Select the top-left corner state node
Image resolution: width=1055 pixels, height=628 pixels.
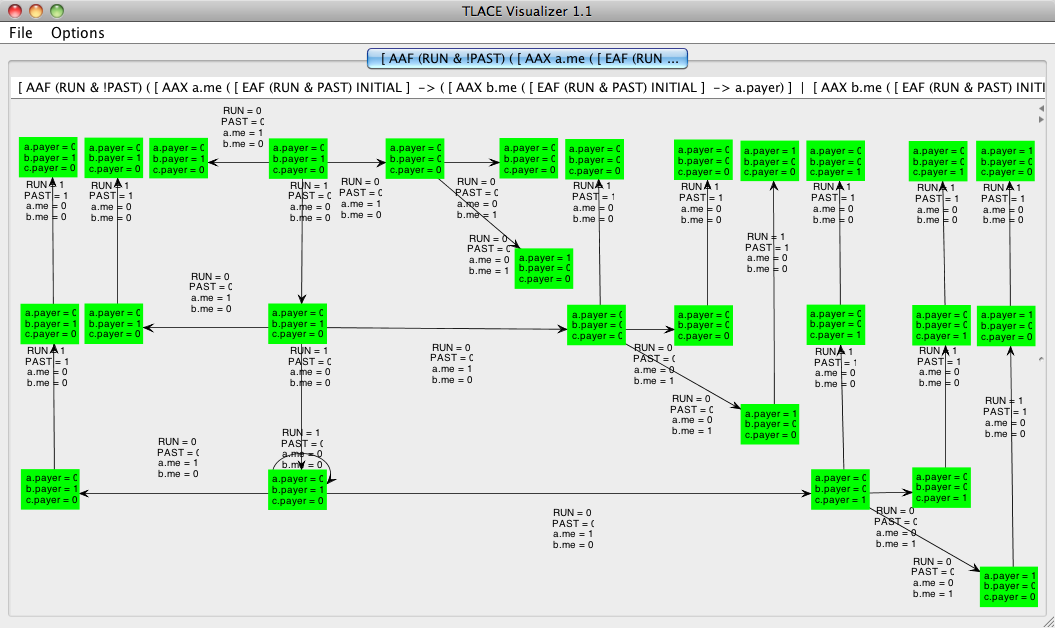[50, 159]
